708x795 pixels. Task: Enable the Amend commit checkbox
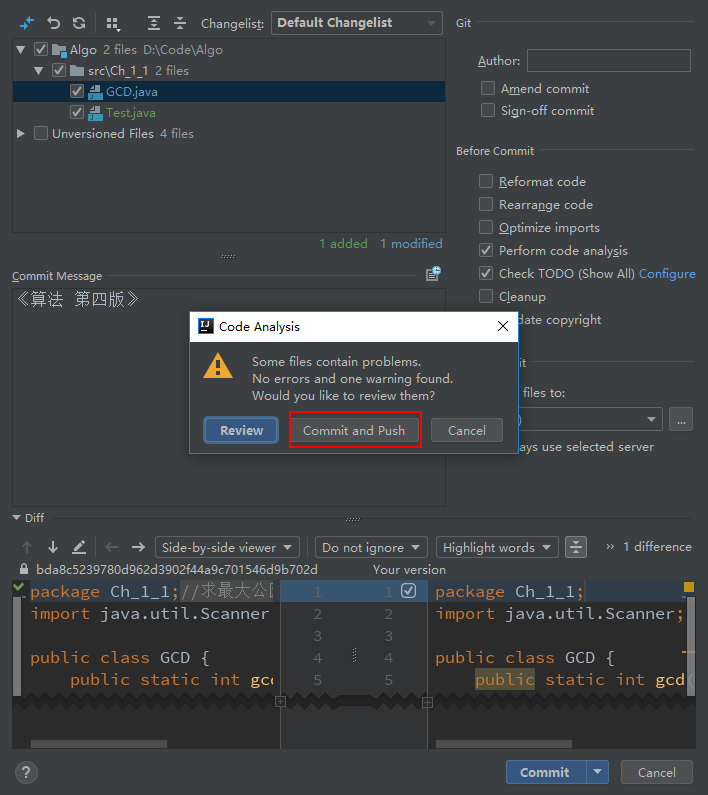pyautogui.click(x=487, y=89)
